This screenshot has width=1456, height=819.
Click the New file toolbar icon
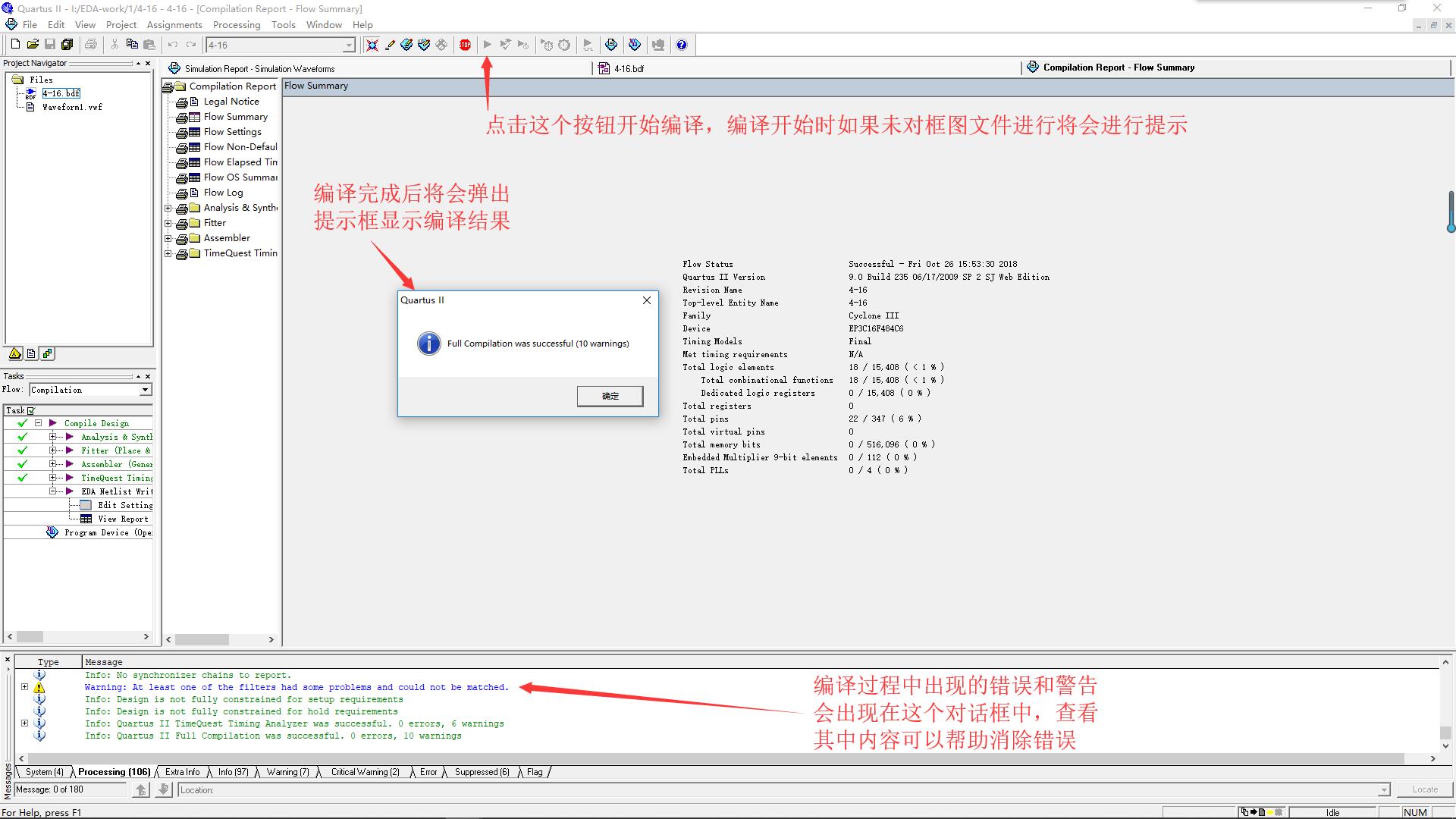click(x=15, y=45)
